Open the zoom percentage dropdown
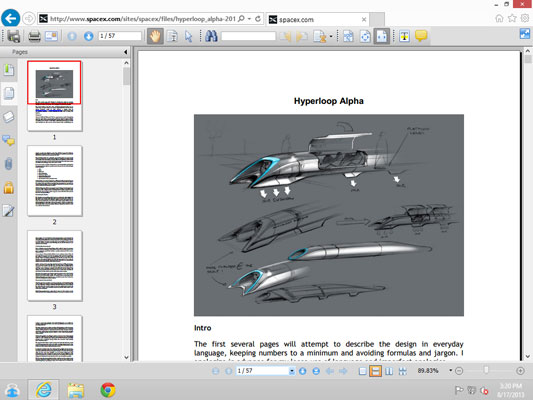The image size is (533, 400). (x=450, y=370)
